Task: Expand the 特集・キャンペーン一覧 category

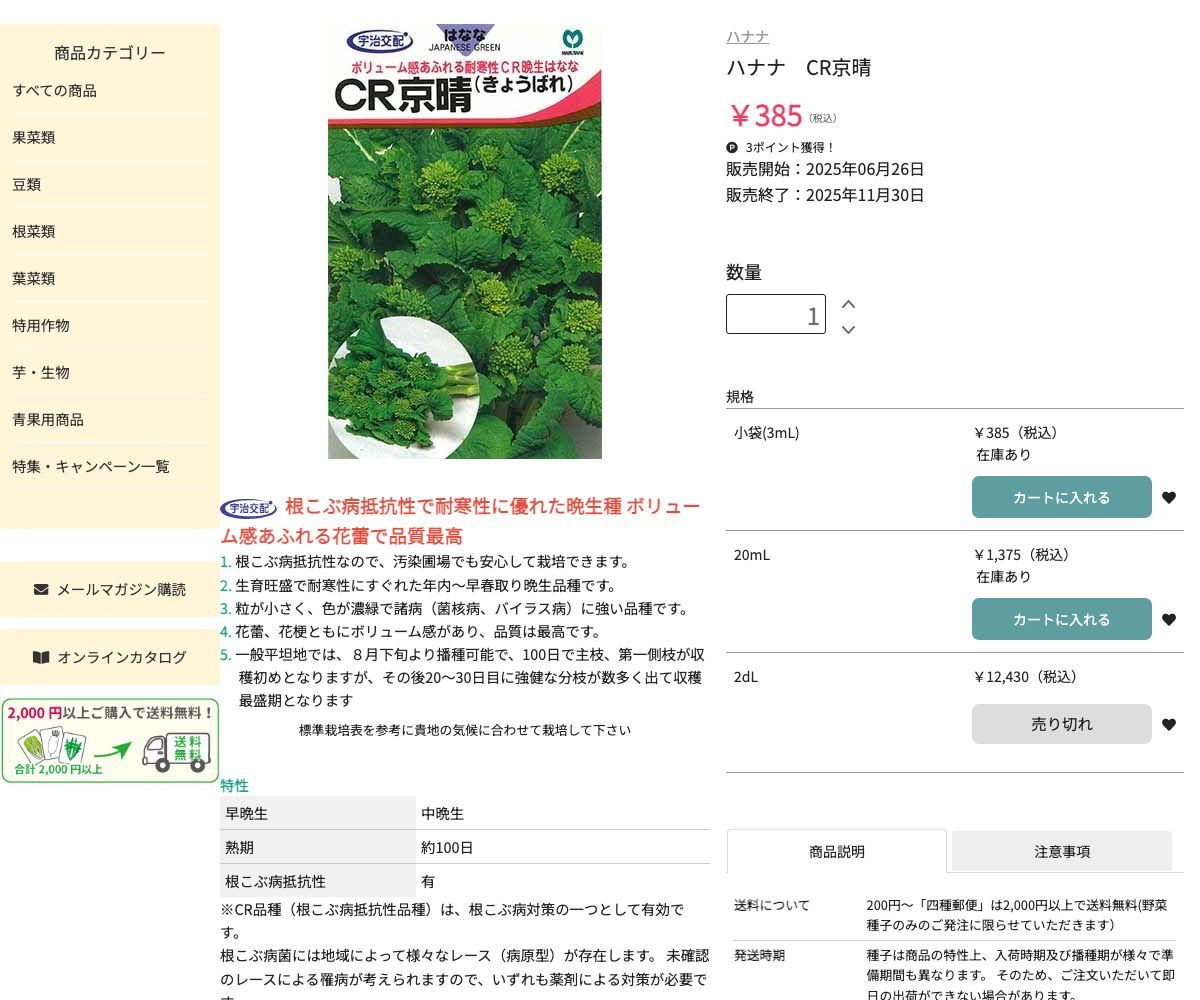Action: 91,466
